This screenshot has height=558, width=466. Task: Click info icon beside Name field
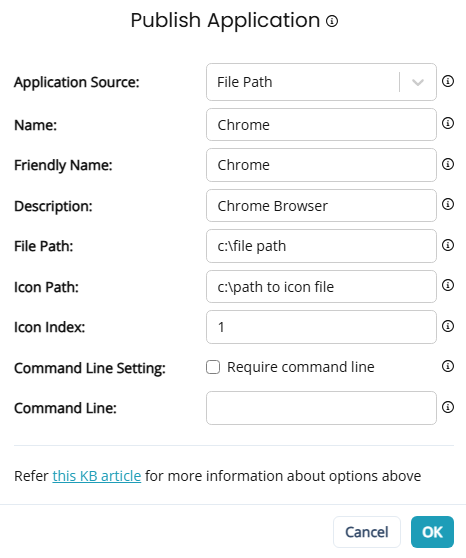pos(448,123)
